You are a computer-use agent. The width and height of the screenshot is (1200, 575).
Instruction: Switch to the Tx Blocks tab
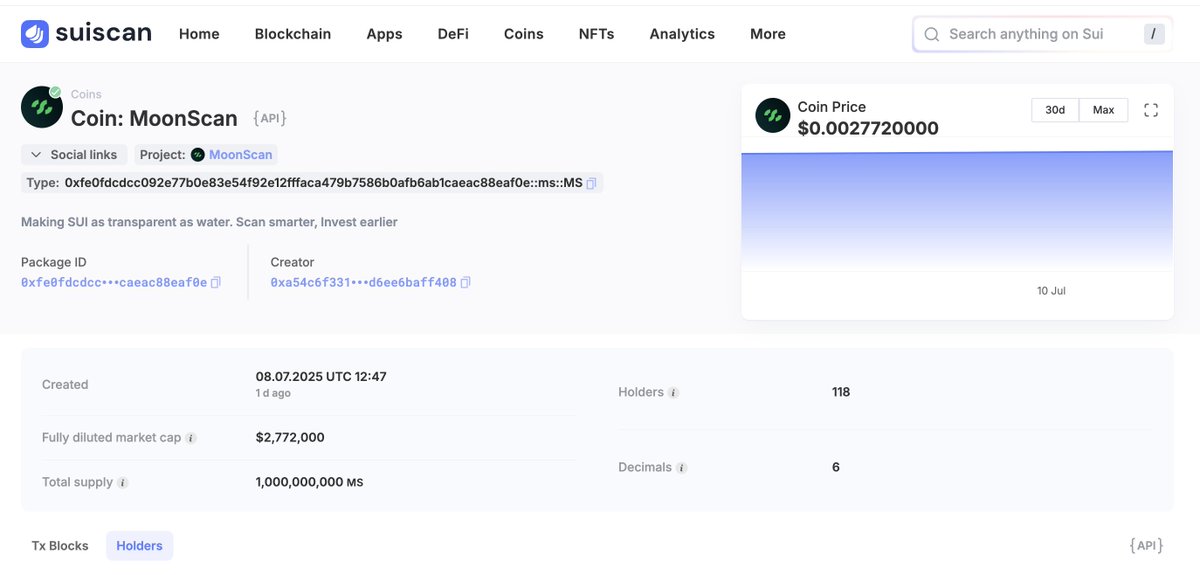[x=60, y=546]
